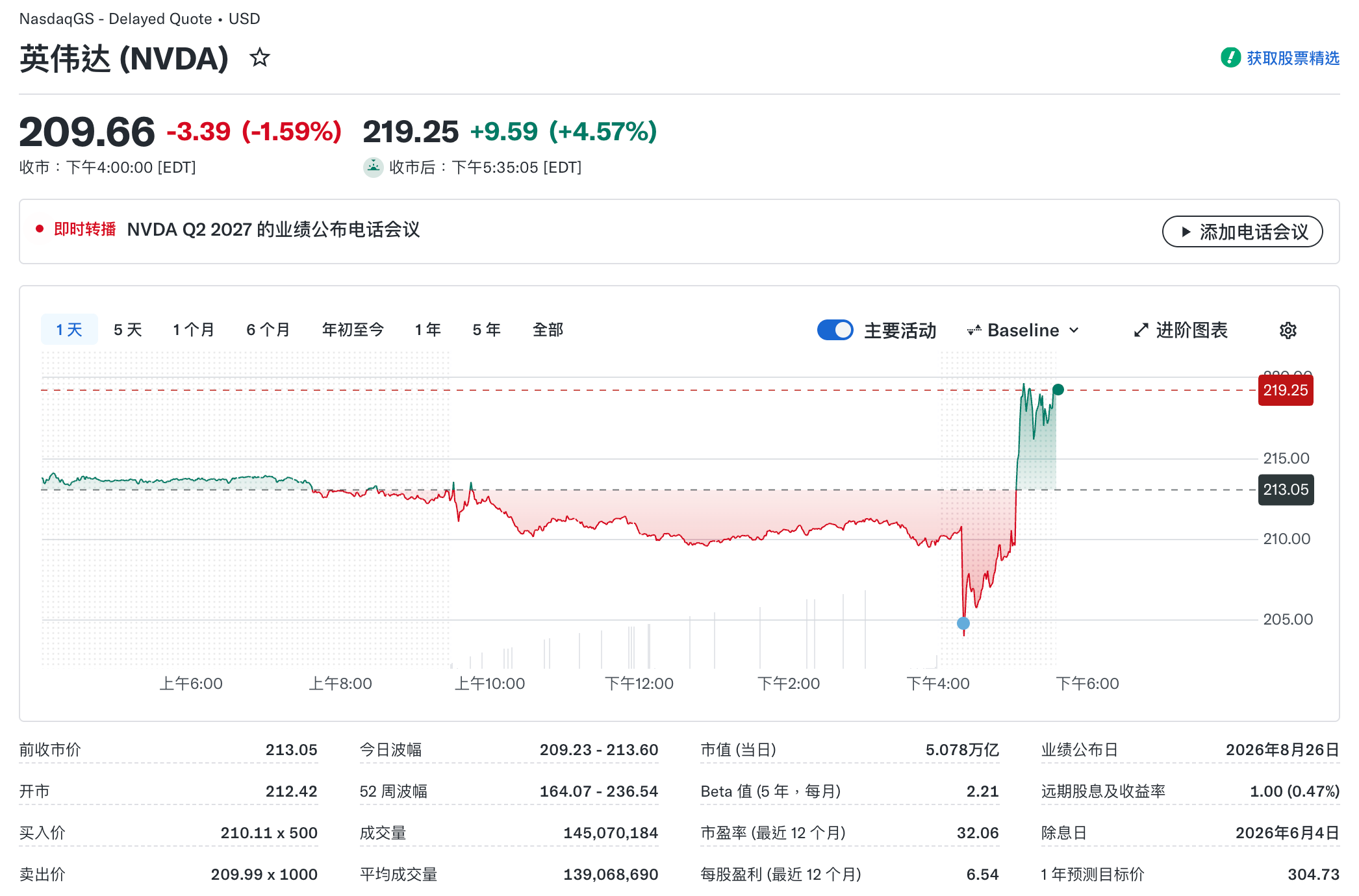Open chart settings gear icon

click(x=1288, y=330)
